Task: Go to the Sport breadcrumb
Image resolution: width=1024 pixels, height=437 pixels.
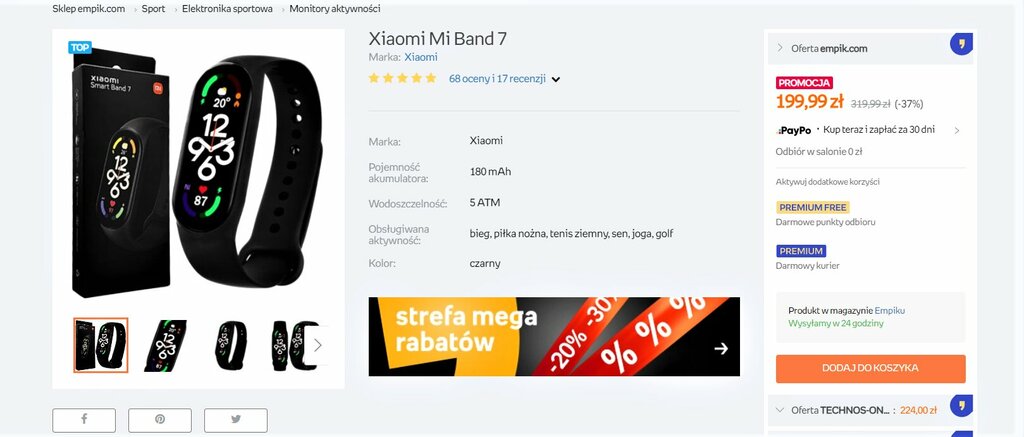Action: pos(153,9)
